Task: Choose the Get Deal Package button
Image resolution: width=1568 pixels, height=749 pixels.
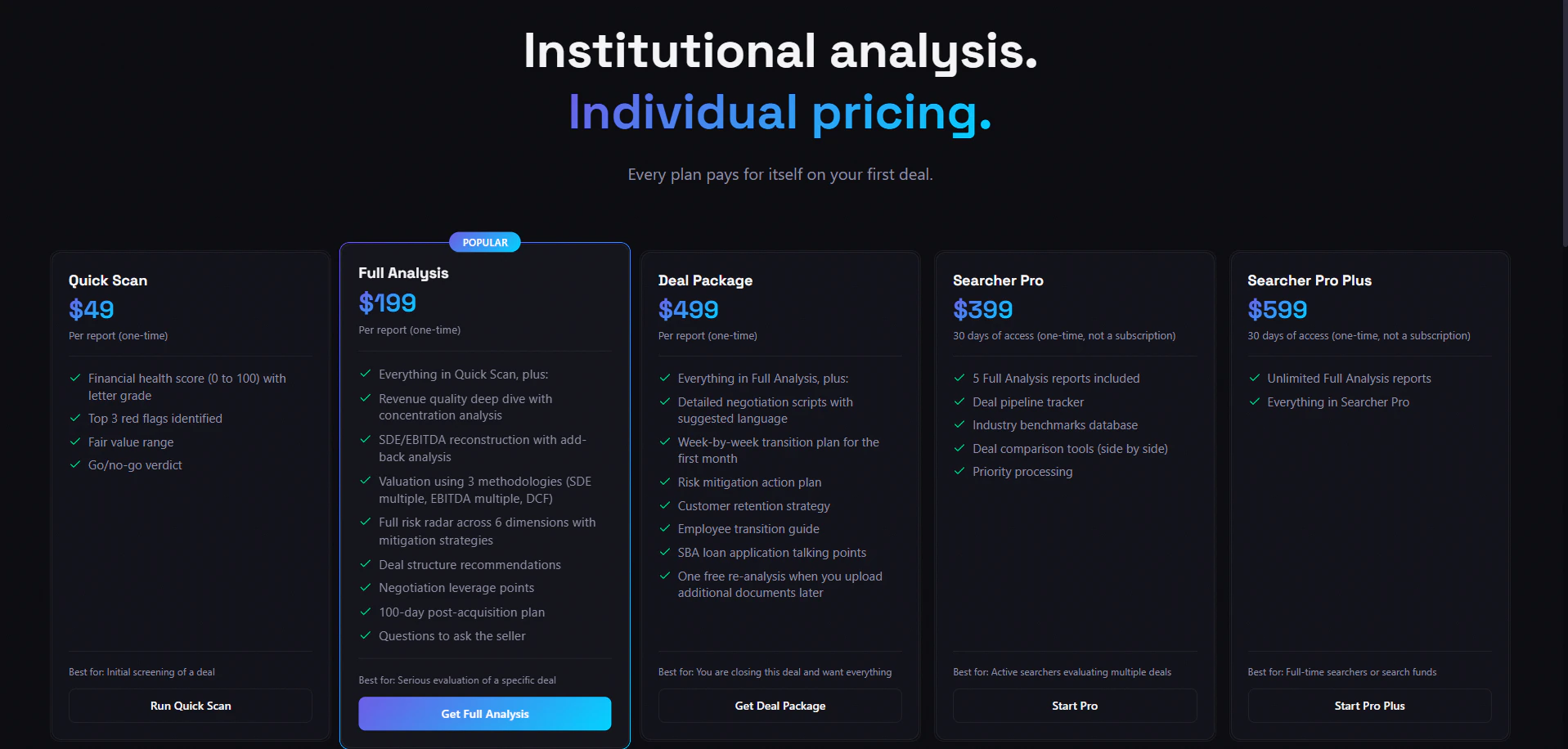Action: 780,706
